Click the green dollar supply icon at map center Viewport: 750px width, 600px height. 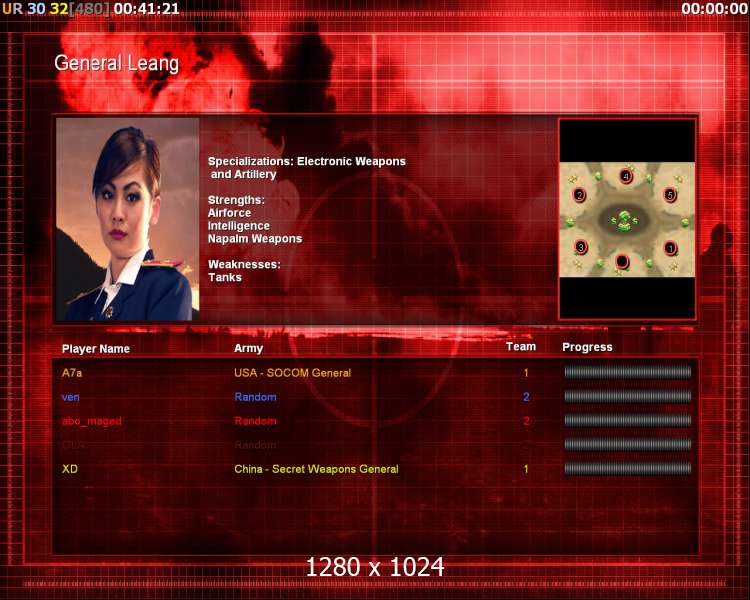coord(624,221)
